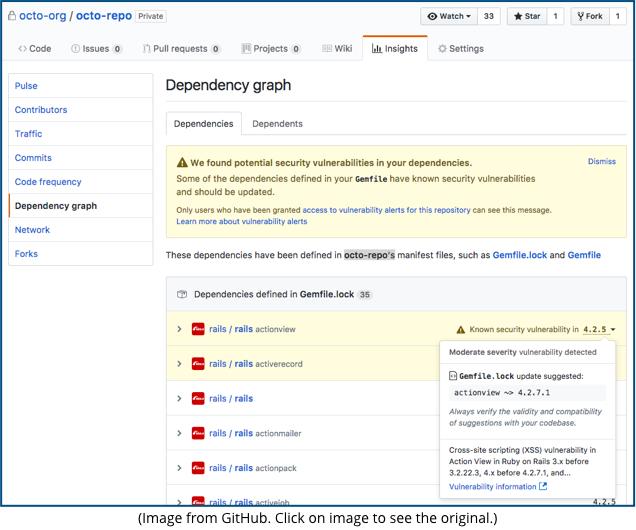Switch to the Wiki tab
The image size is (636, 530).
coord(337,49)
